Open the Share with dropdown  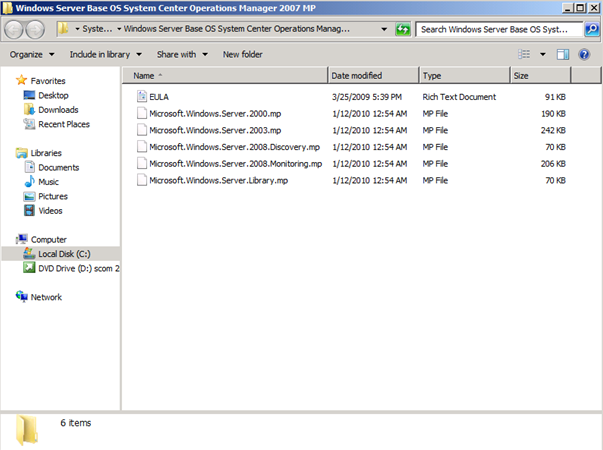pos(181,54)
